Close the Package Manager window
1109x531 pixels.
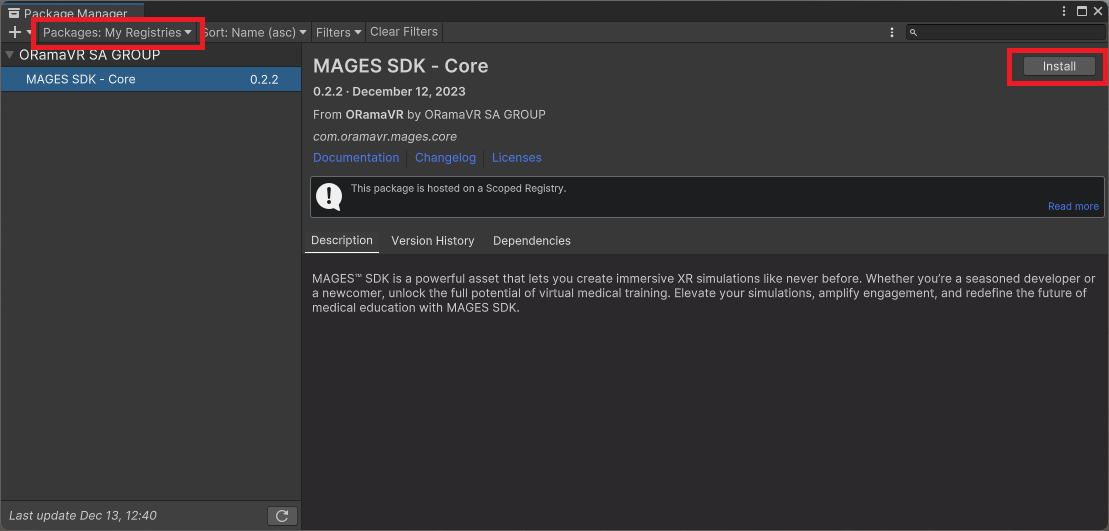[x=1098, y=11]
